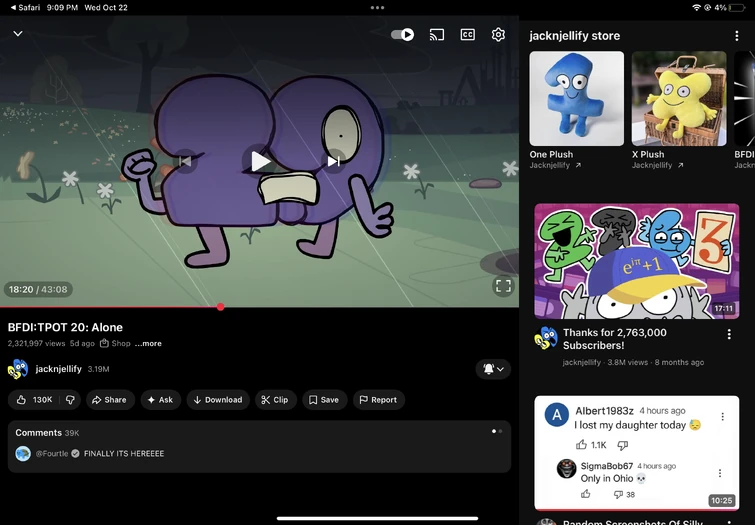Like the SigmaBob67 reply
This screenshot has height=525, width=755.
pos(586,494)
